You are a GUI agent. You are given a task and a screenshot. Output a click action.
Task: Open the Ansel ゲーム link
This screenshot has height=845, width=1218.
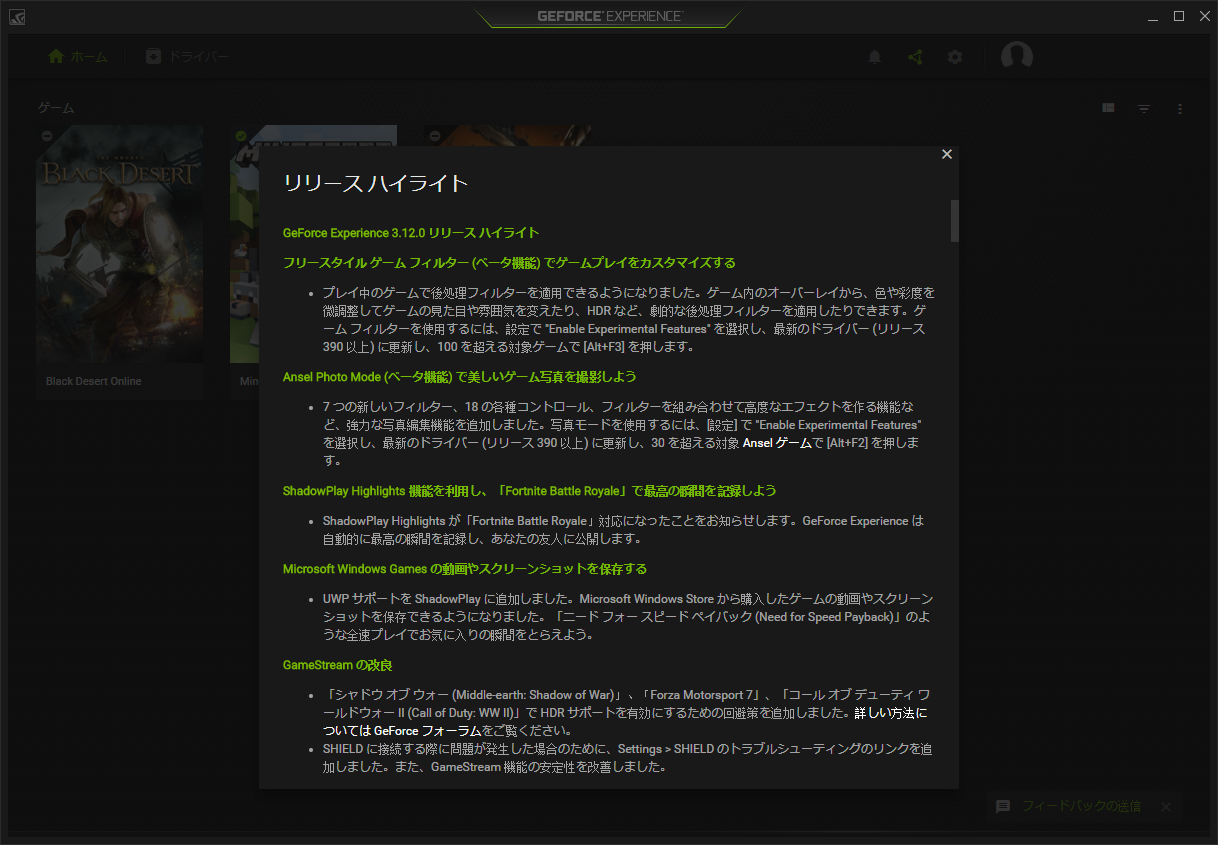click(x=776, y=443)
